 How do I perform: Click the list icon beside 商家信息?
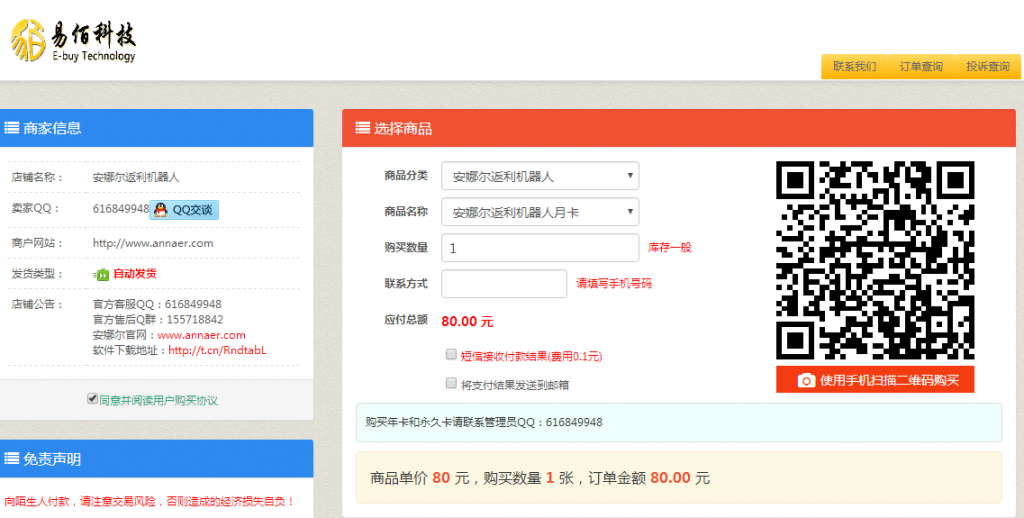tap(12, 128)
